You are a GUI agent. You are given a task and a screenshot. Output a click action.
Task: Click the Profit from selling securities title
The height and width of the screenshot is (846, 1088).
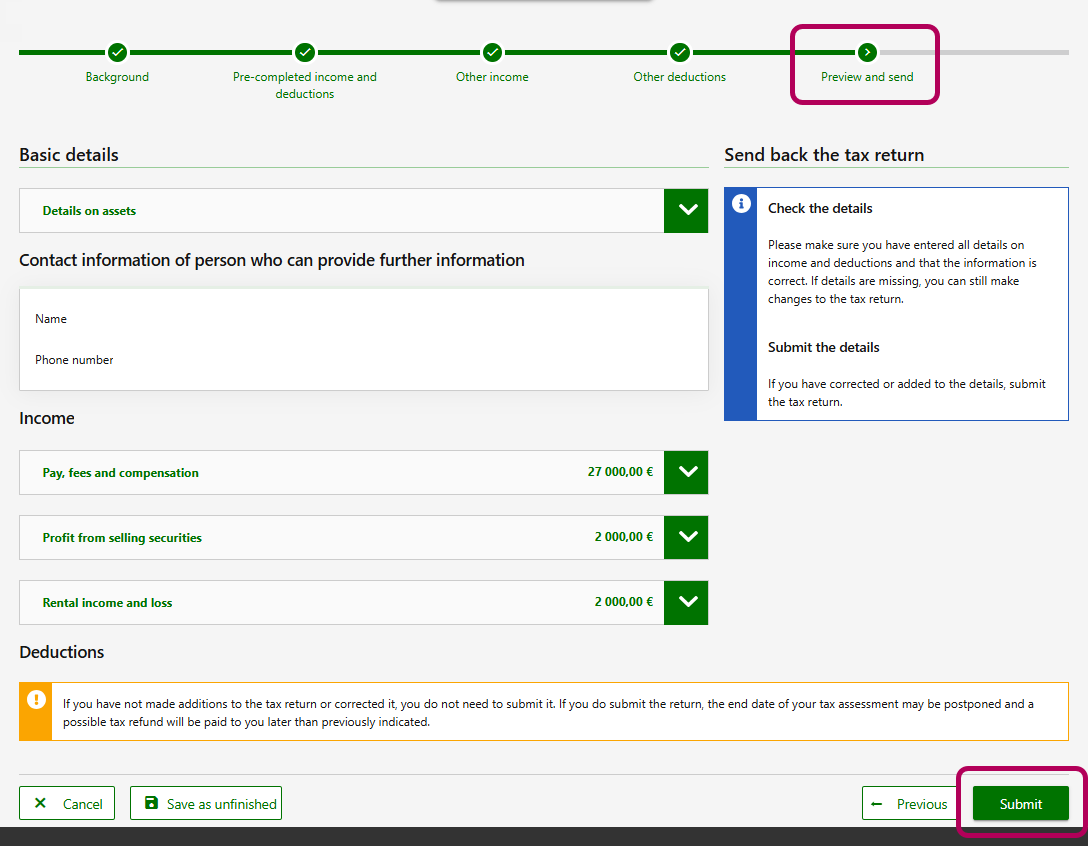(122, 538)
